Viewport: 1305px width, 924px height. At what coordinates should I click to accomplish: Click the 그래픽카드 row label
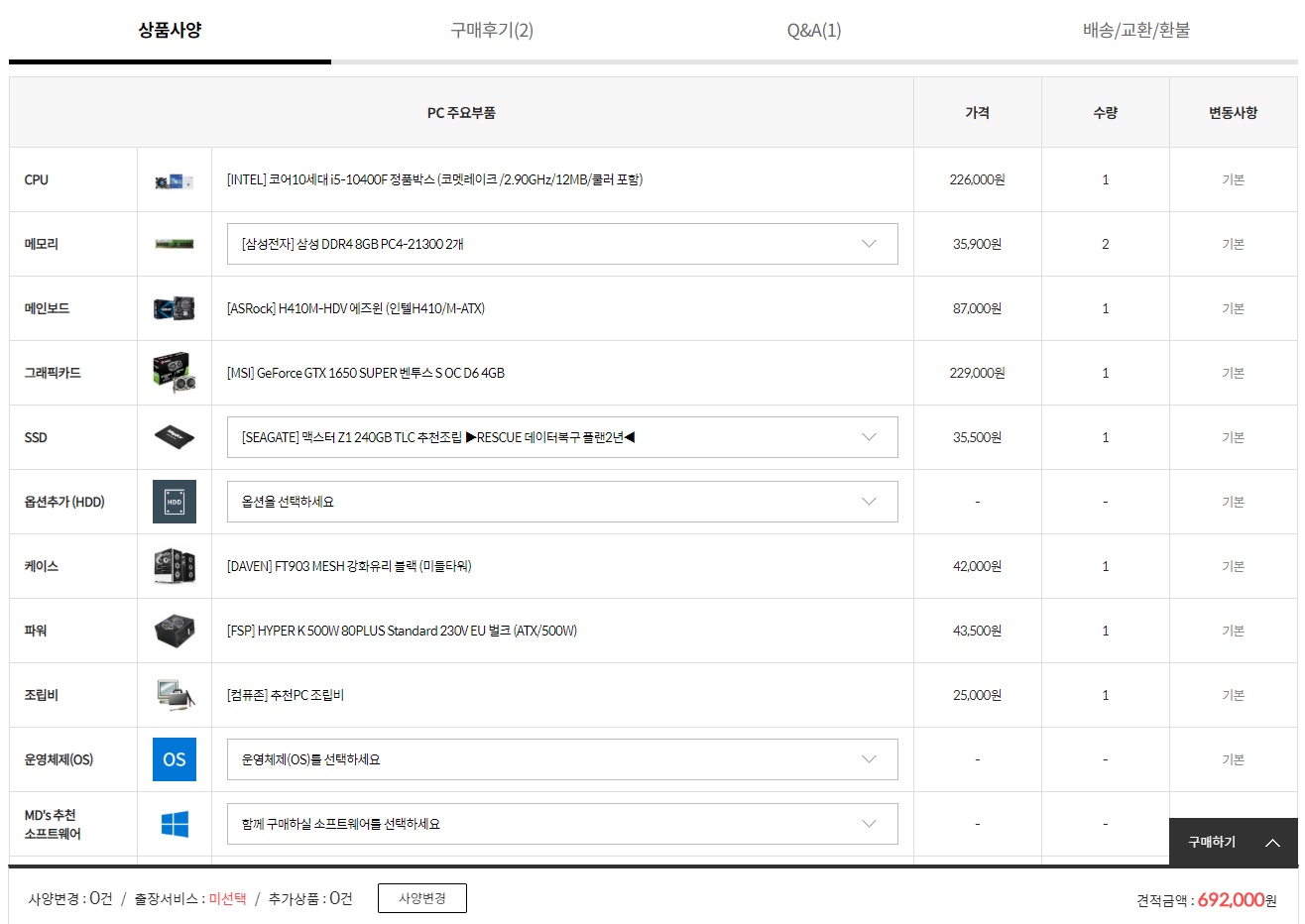(x=53, y=373)
